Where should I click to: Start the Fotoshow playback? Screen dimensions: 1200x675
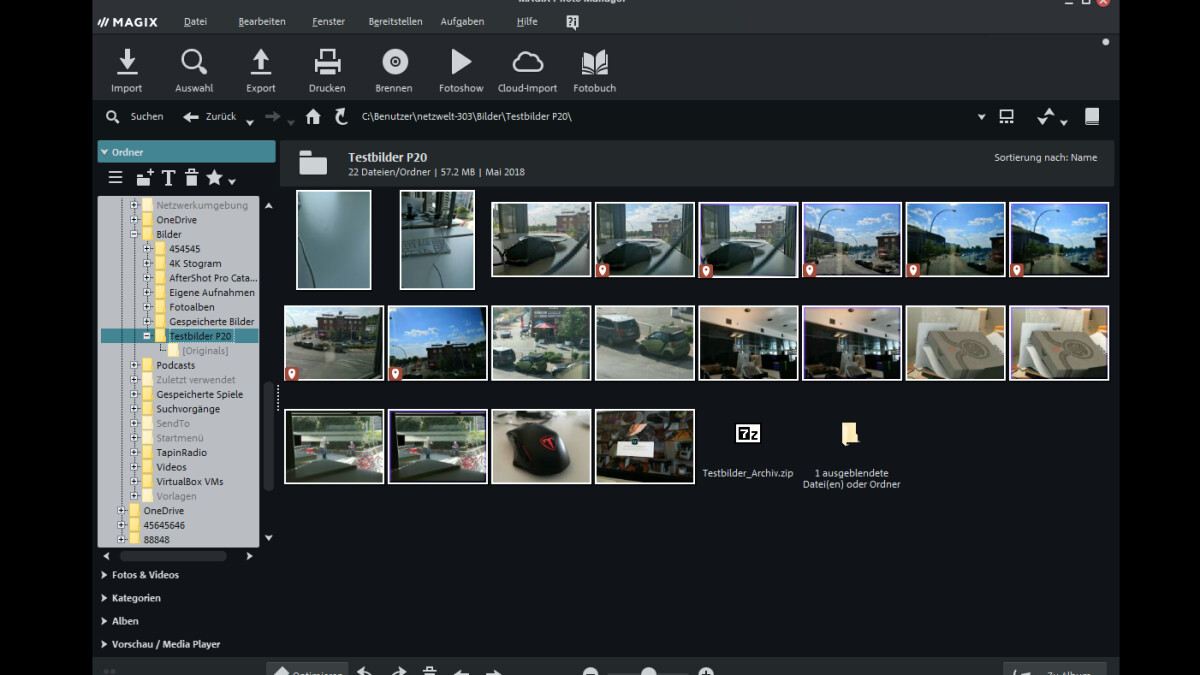pos(461,71)
